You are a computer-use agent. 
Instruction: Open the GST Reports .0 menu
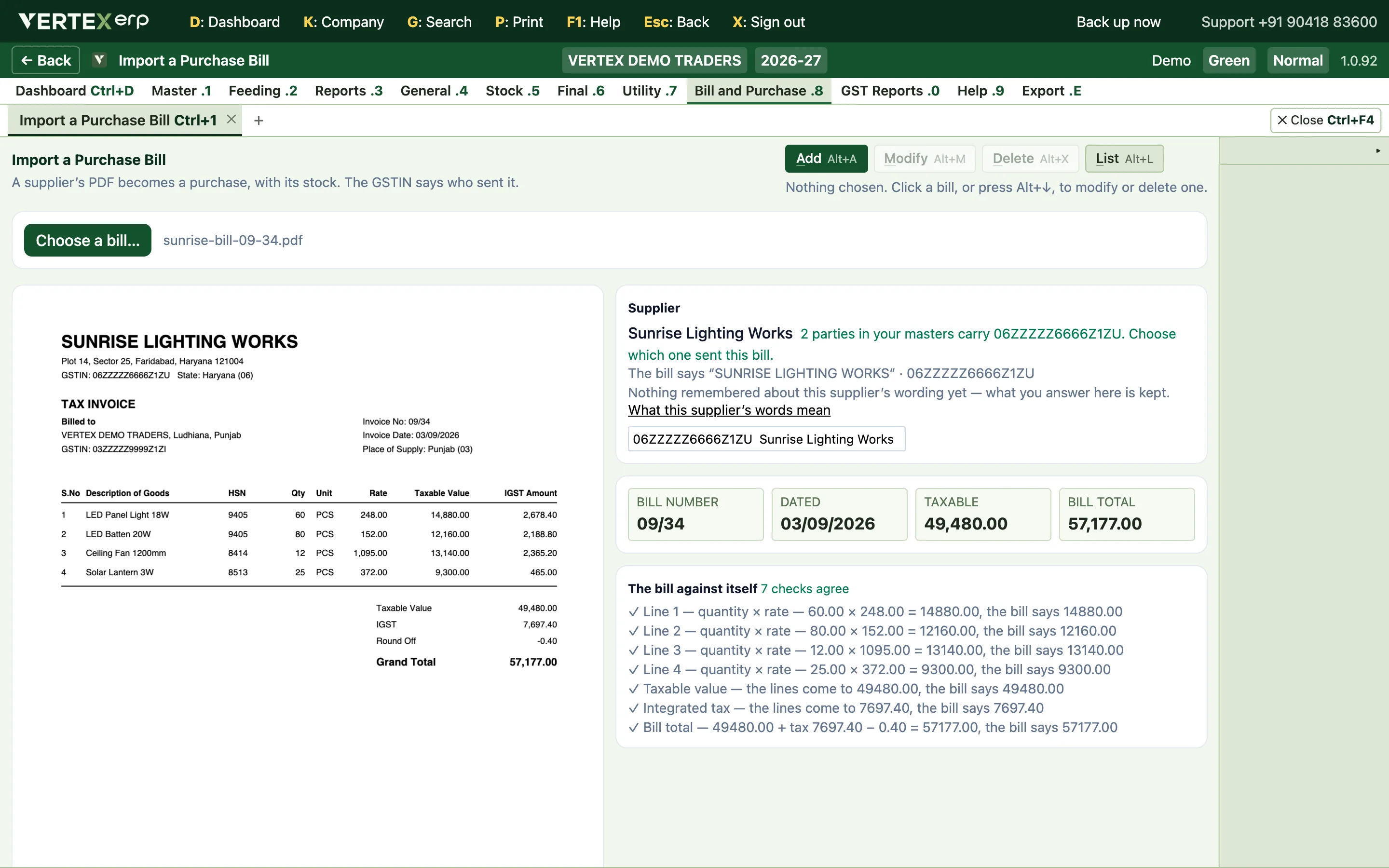tap(890, 91)
